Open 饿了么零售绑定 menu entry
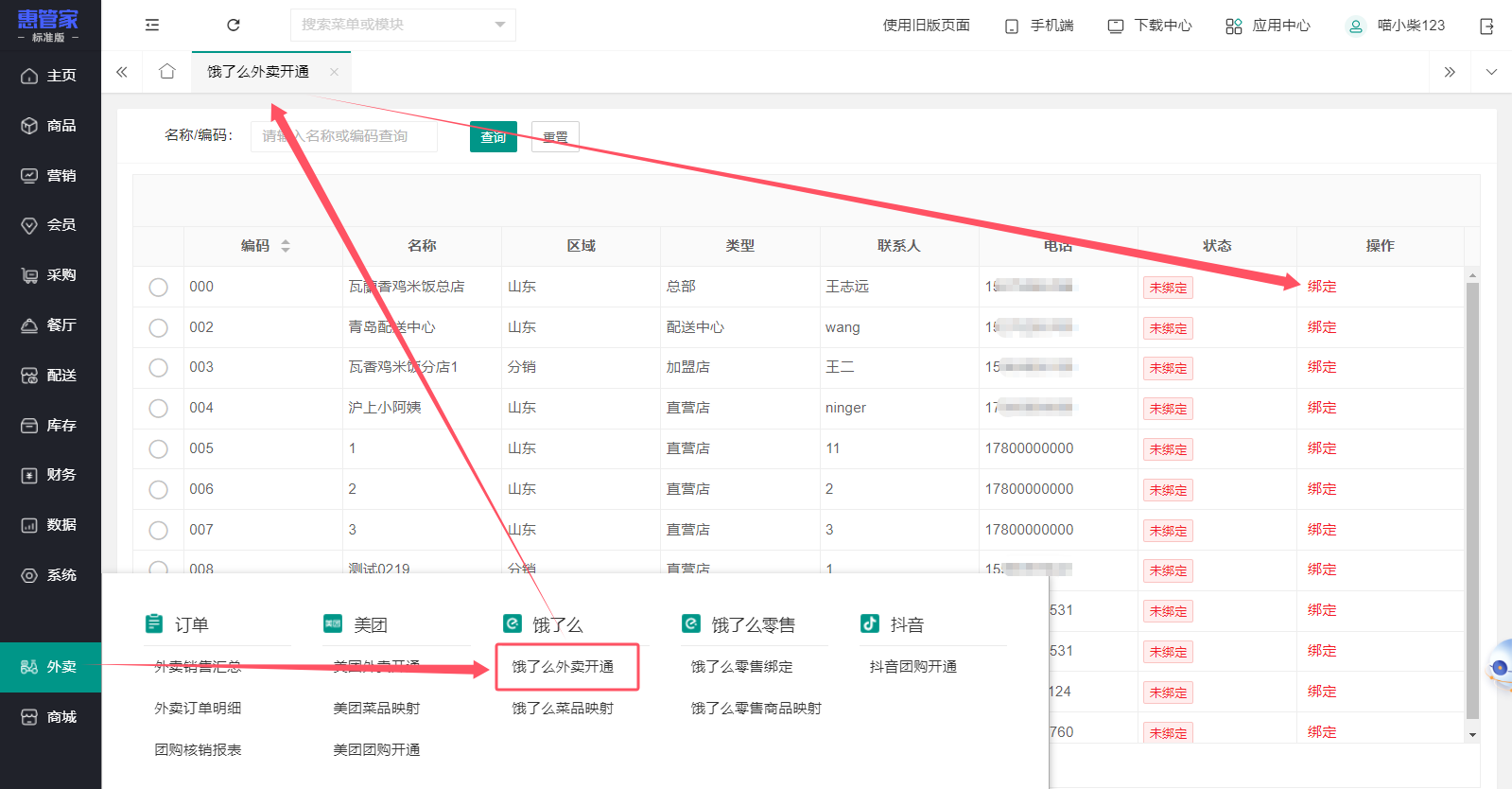 742,667
